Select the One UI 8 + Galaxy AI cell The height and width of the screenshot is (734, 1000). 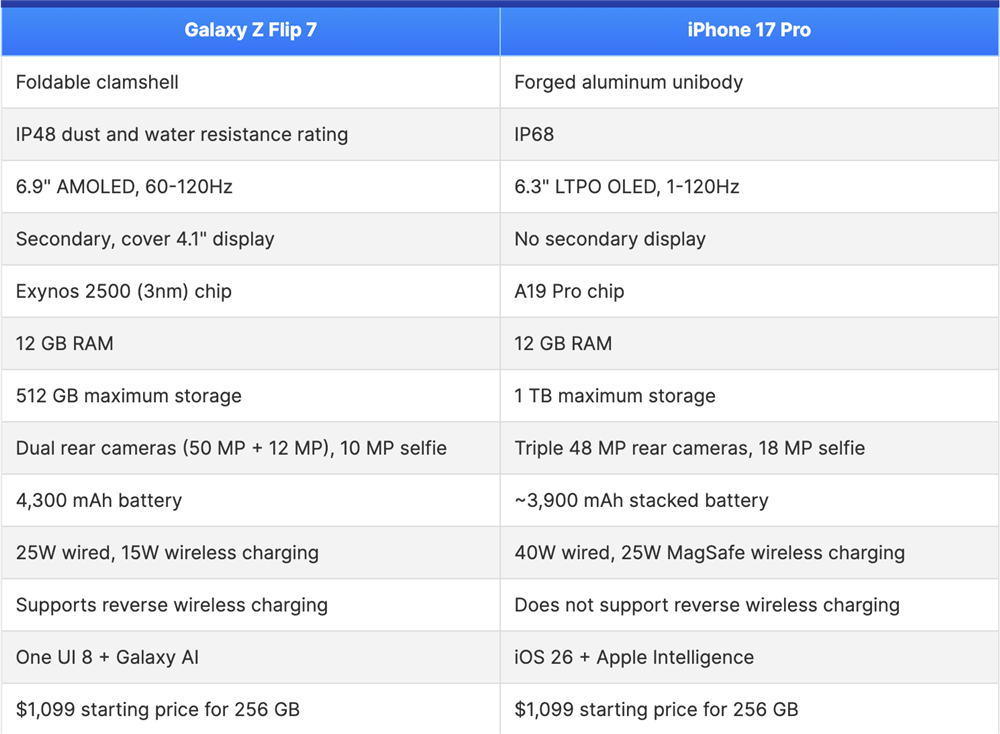[x=115, y=657]
